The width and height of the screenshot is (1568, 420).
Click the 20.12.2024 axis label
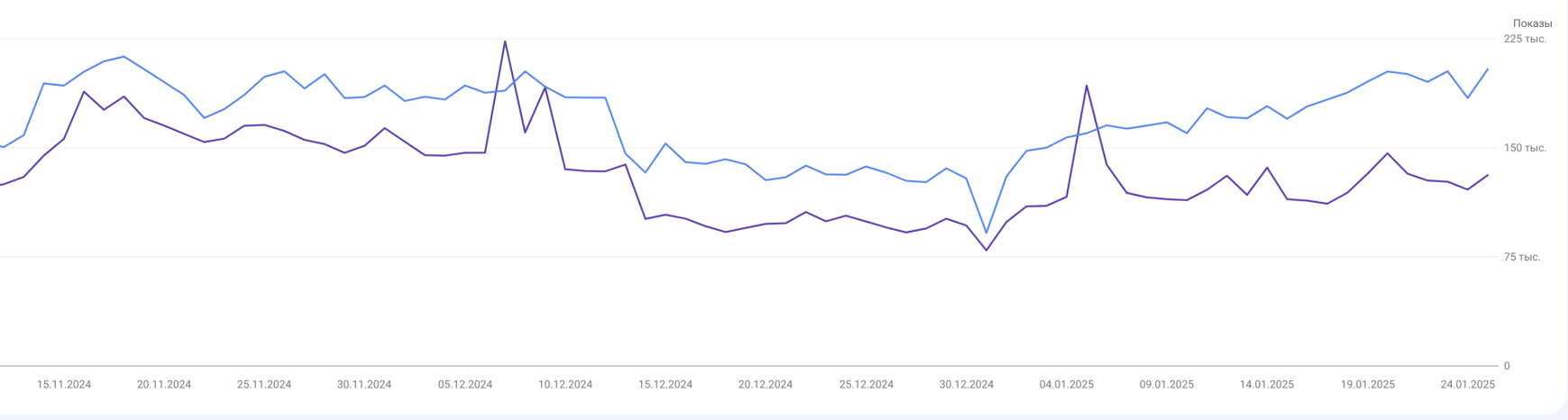[766, 384]
